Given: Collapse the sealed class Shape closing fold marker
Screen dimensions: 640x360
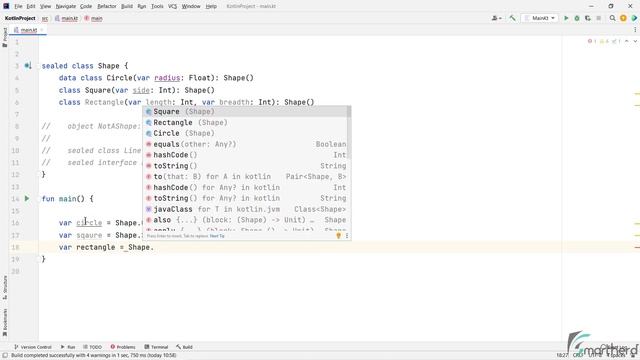Looking at the screenshot, I should pyautogui.click(x=40, y=174).
